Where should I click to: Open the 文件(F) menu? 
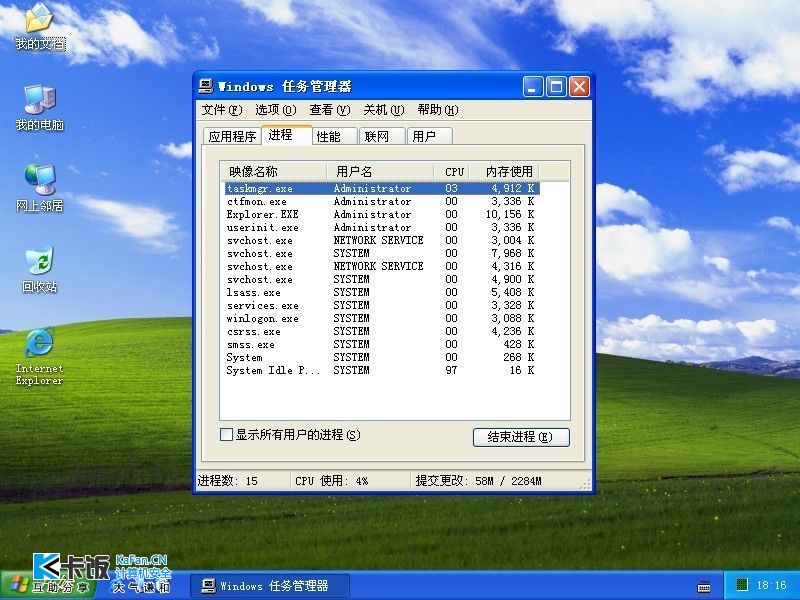(222, 110)
